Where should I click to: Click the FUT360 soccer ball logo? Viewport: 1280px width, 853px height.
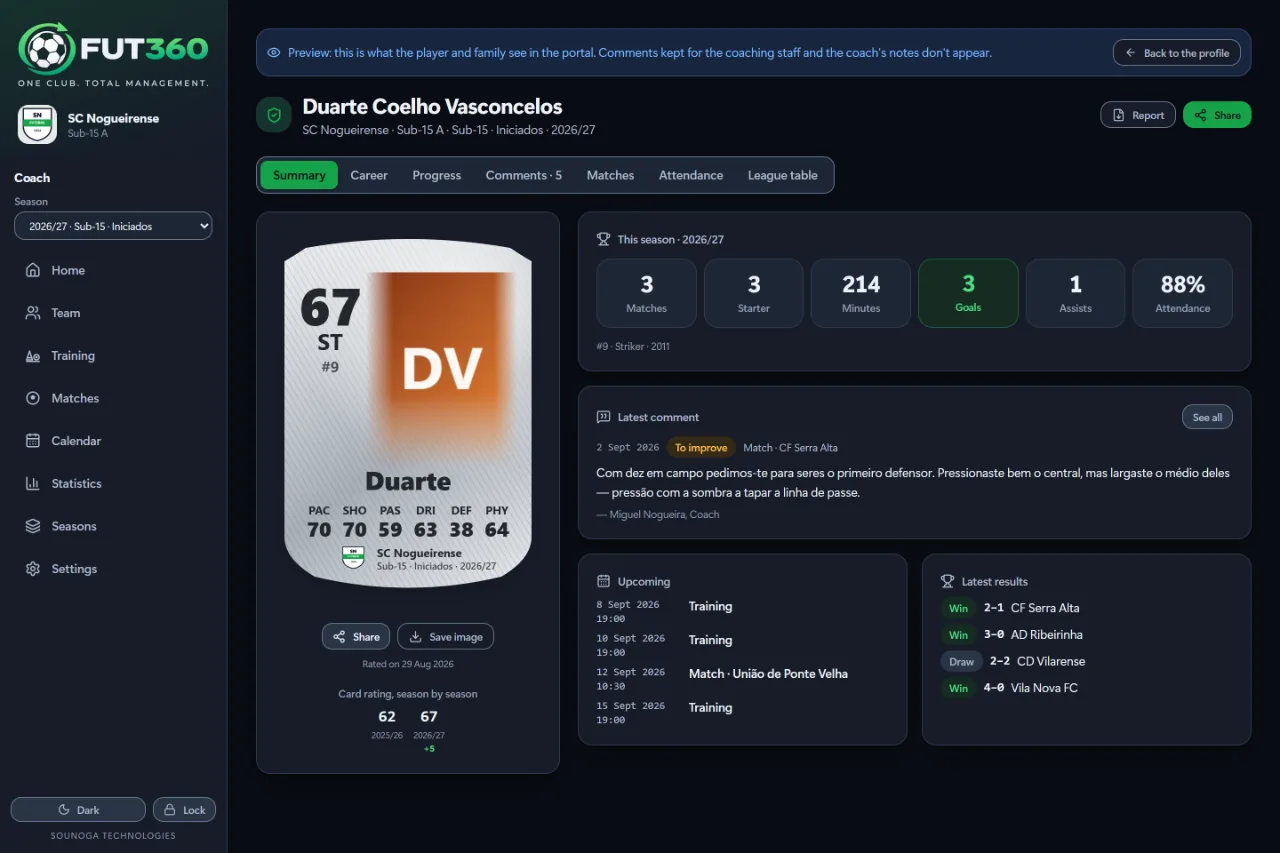pos(46,48)
